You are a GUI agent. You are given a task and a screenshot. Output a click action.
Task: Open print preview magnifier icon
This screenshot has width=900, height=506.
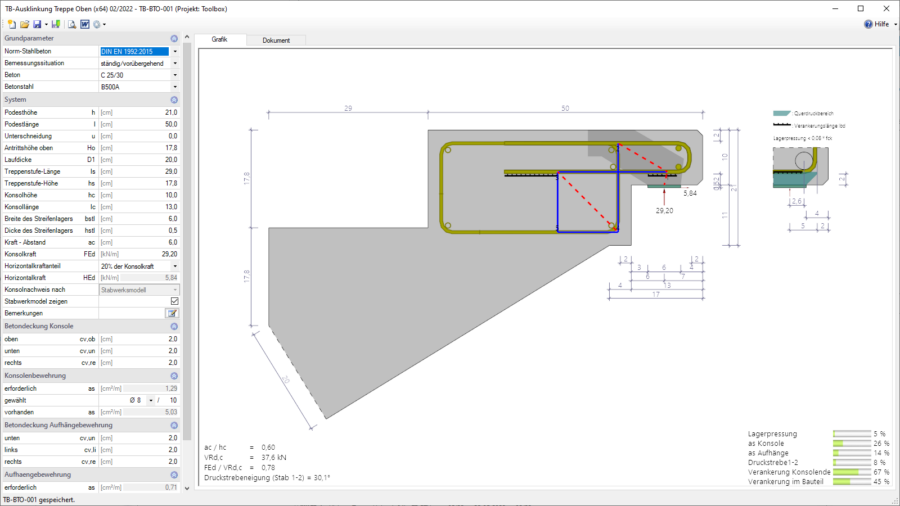pyautogui.click(x=72, y=24)
